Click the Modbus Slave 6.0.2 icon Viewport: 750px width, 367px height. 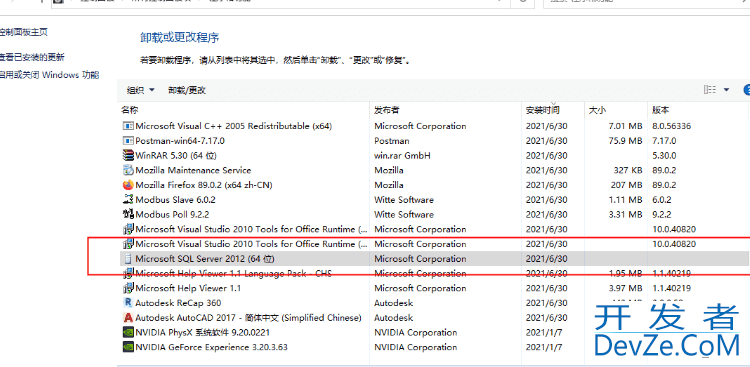pos(128,200)
